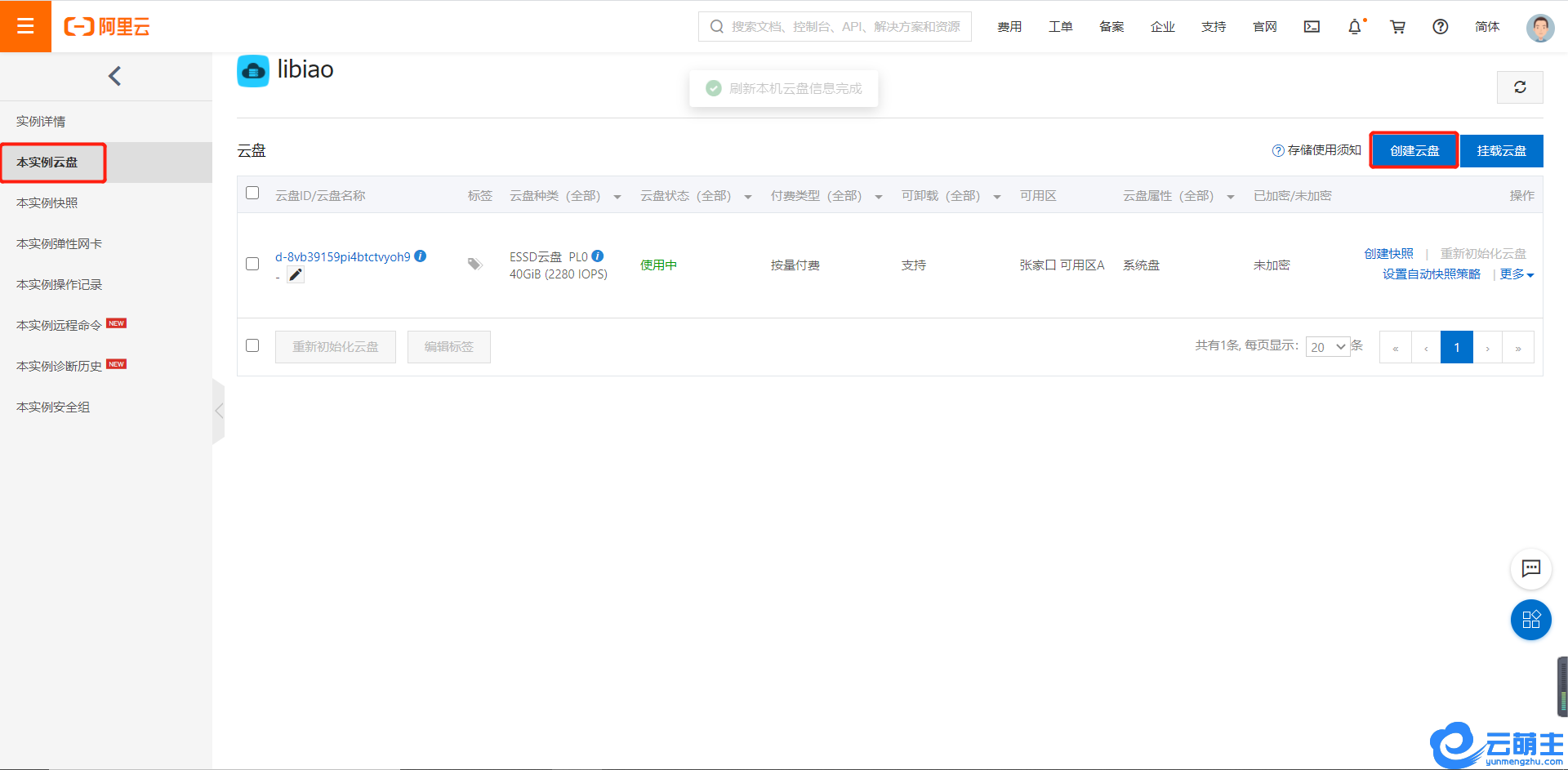This screenshot has width=1568, height=770.
Task: Launch Cloud Shell terminal icon
Action: [1312, 27]
